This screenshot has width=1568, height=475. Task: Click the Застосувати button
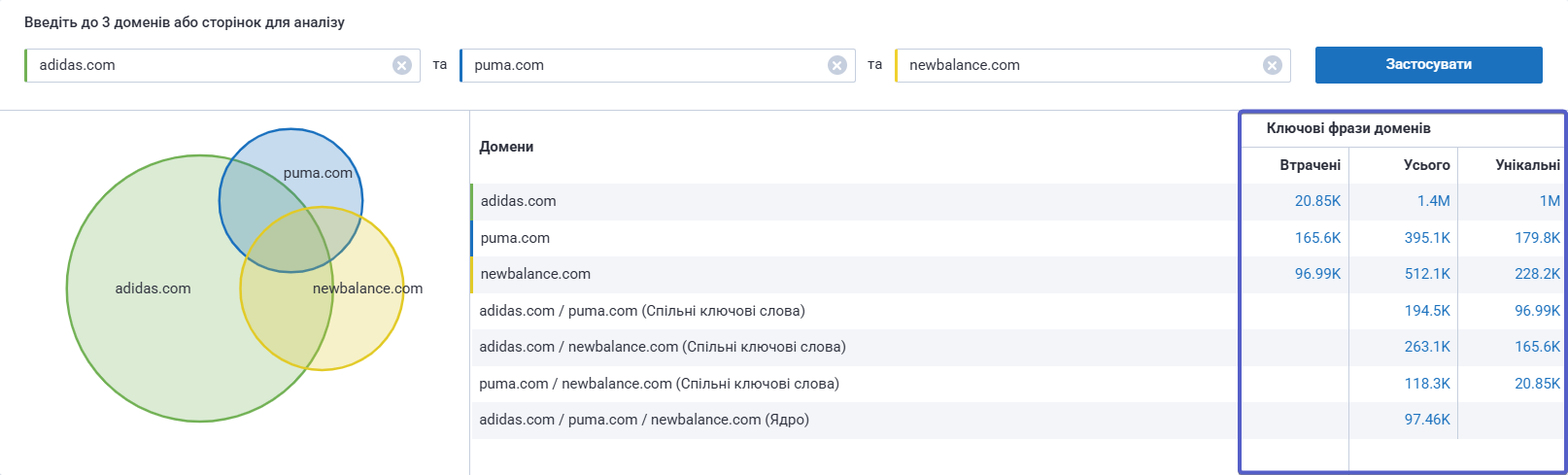point(1428,65)
